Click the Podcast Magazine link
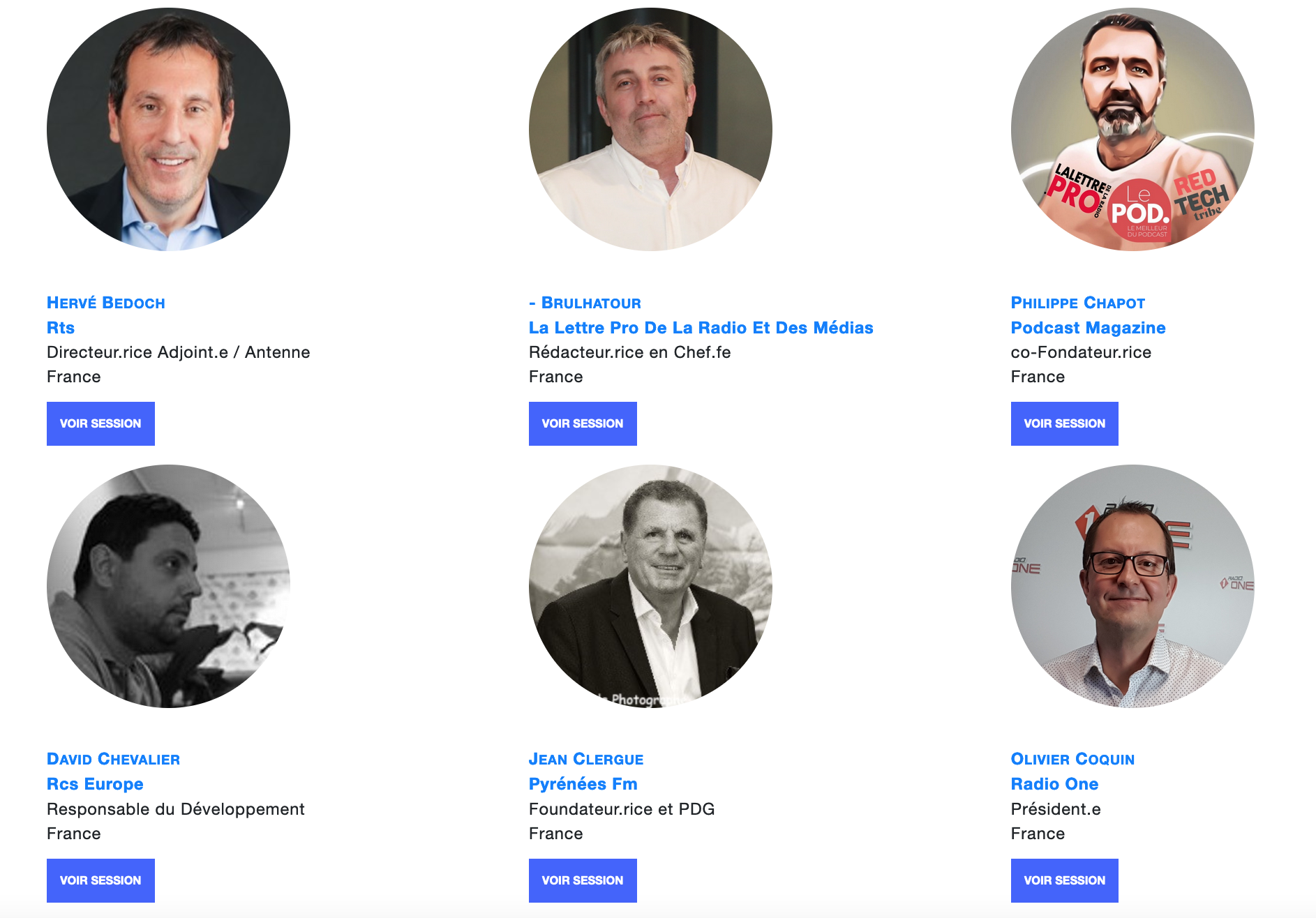 (x=1088, y=328)
